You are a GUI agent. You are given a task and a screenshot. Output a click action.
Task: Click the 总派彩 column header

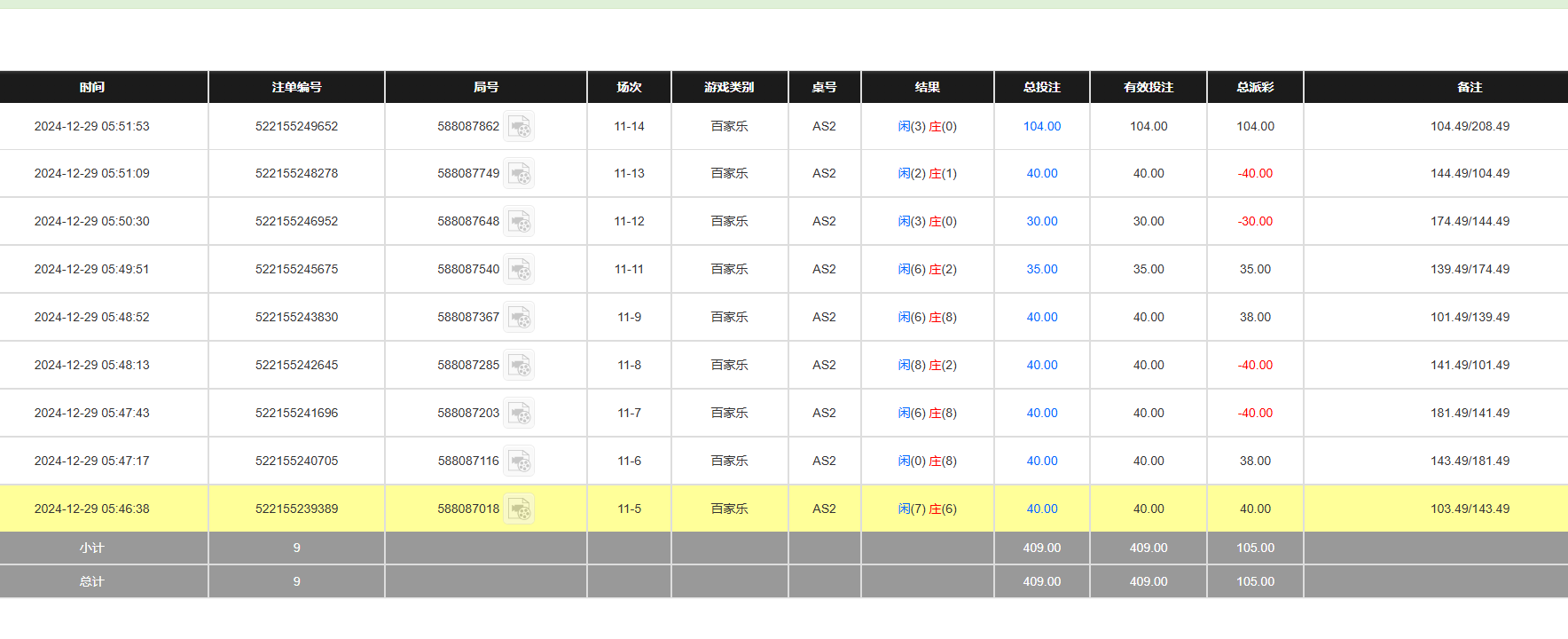tap(1255, 87)
